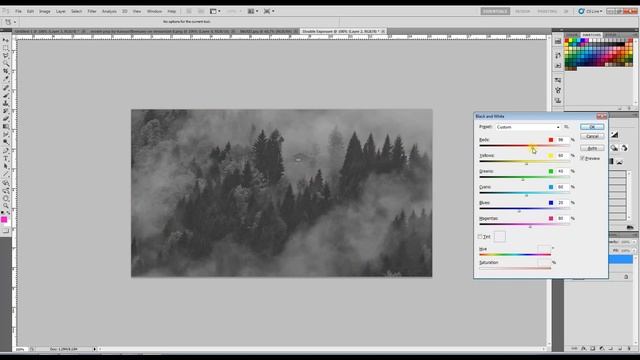Click the CS Live icon

[581, 11]
